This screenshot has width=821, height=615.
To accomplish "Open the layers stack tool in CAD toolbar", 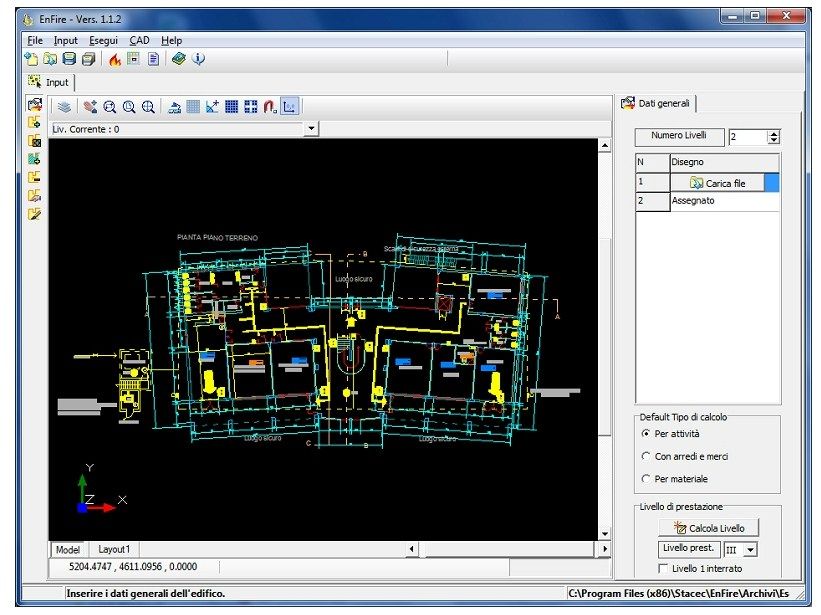I will point(64,107).
